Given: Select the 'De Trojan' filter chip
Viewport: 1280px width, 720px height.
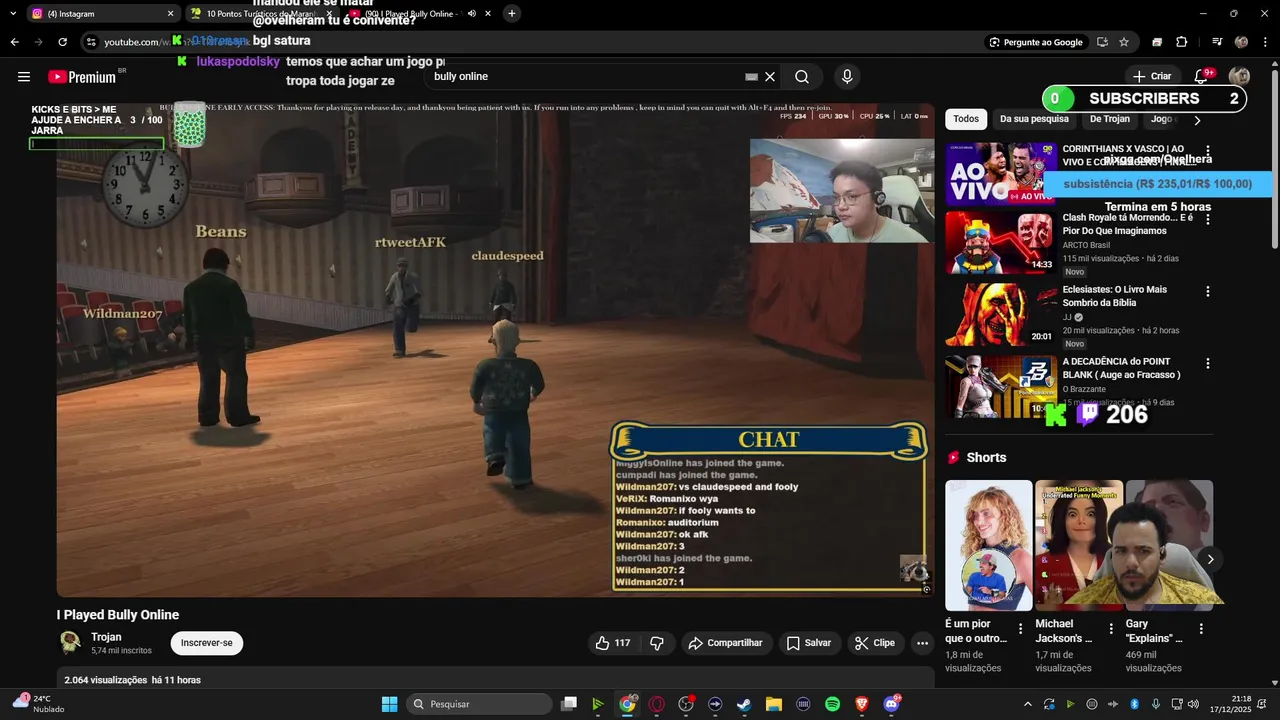Looking at the screenshot, I should pos(1110,119).
